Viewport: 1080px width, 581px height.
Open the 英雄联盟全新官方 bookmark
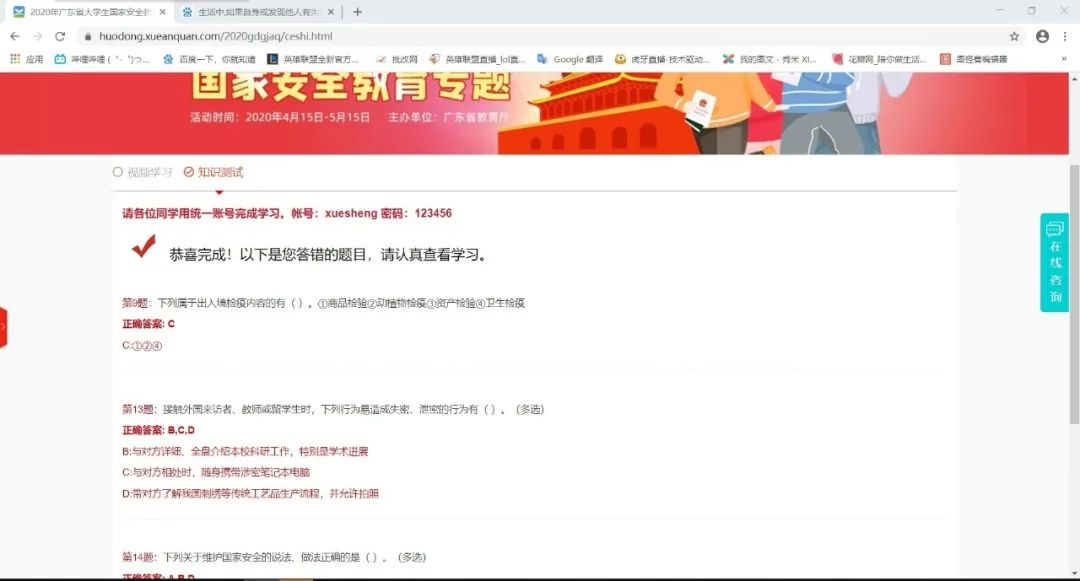tap(313, 59)
